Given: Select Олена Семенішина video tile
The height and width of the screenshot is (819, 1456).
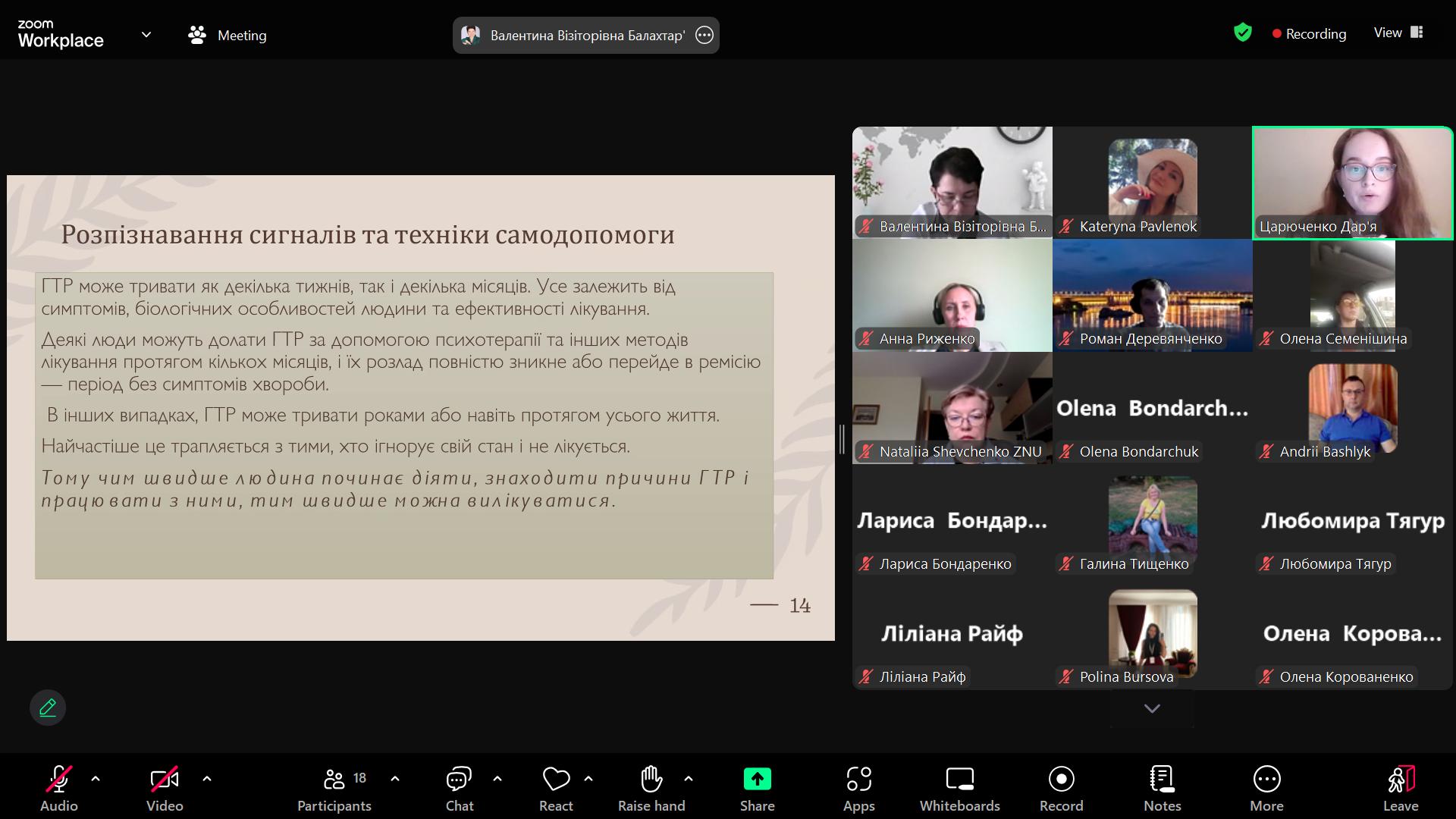Looking at the screenshot, I should 1353,296.
